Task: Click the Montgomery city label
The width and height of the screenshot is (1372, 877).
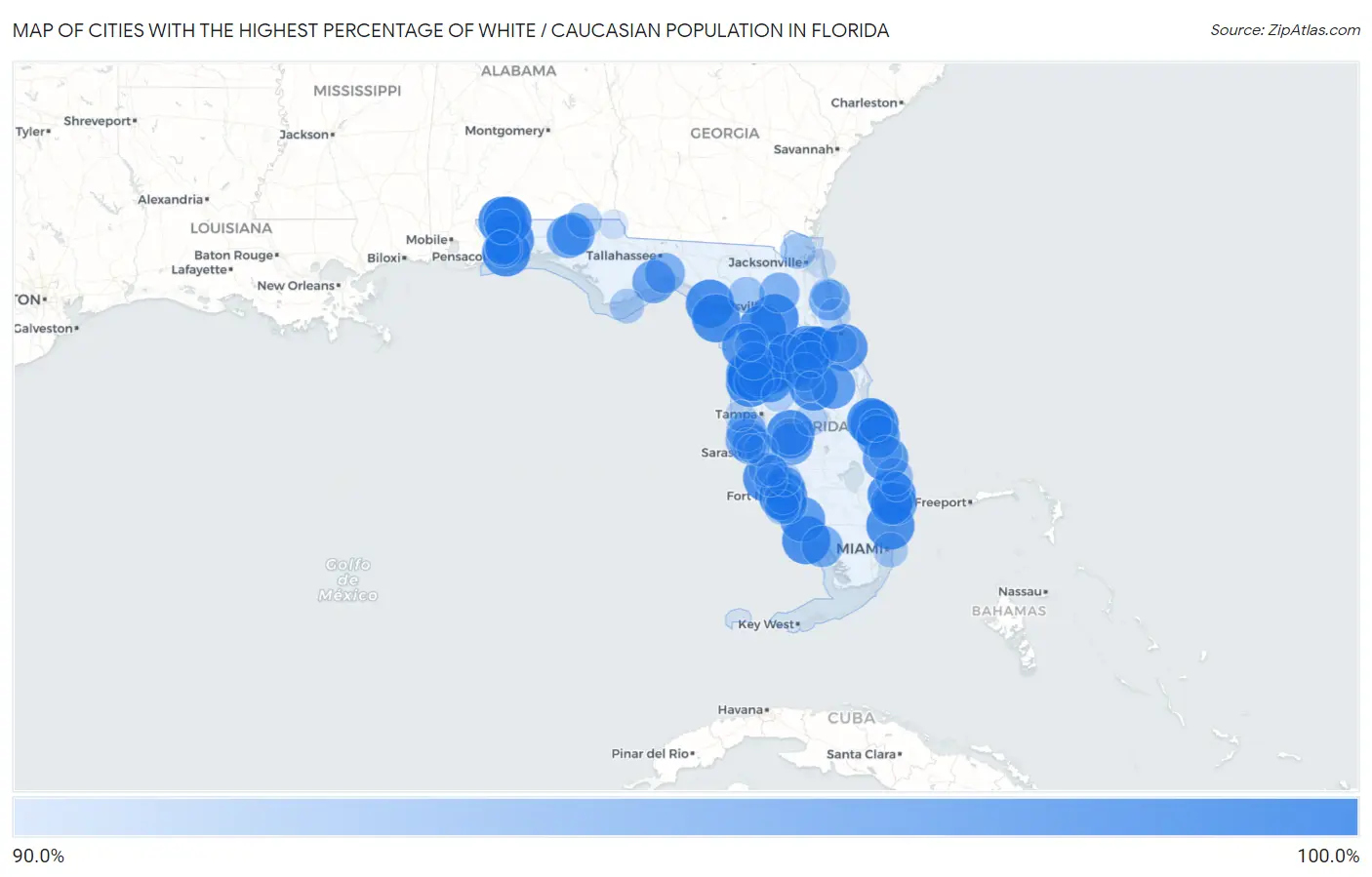Action: 505,131
